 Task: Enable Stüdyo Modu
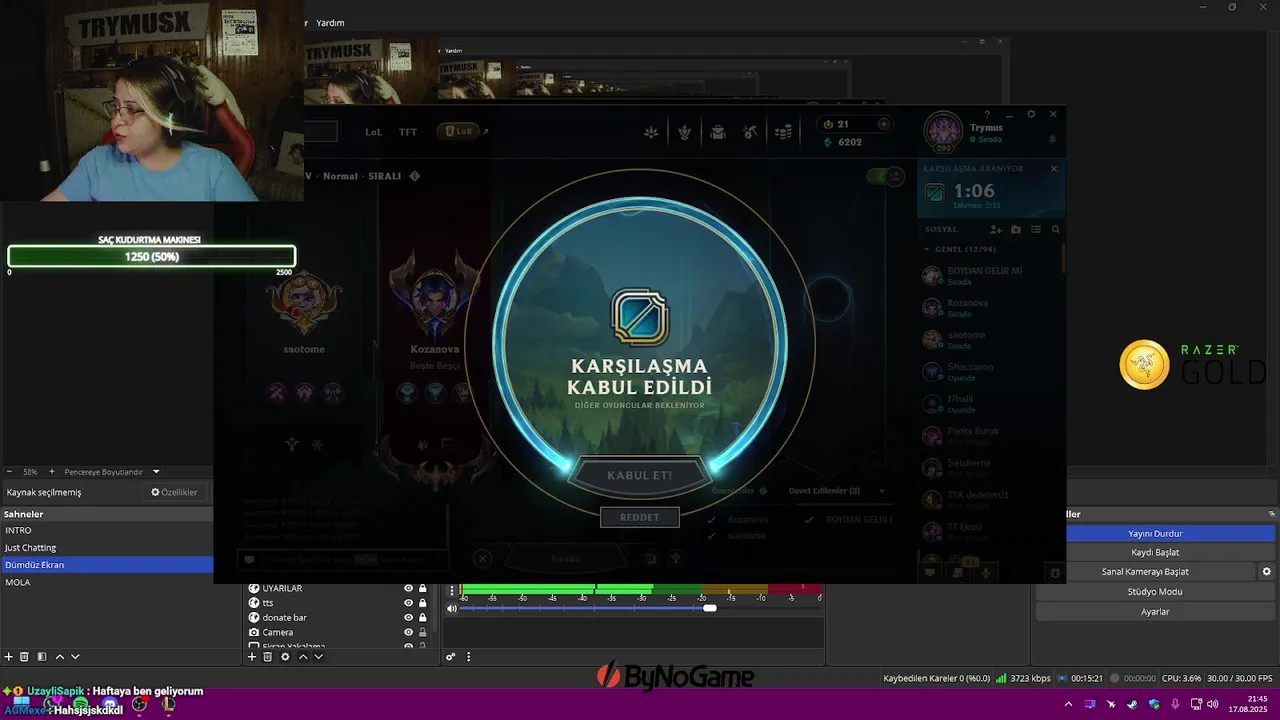[1155, 592]
